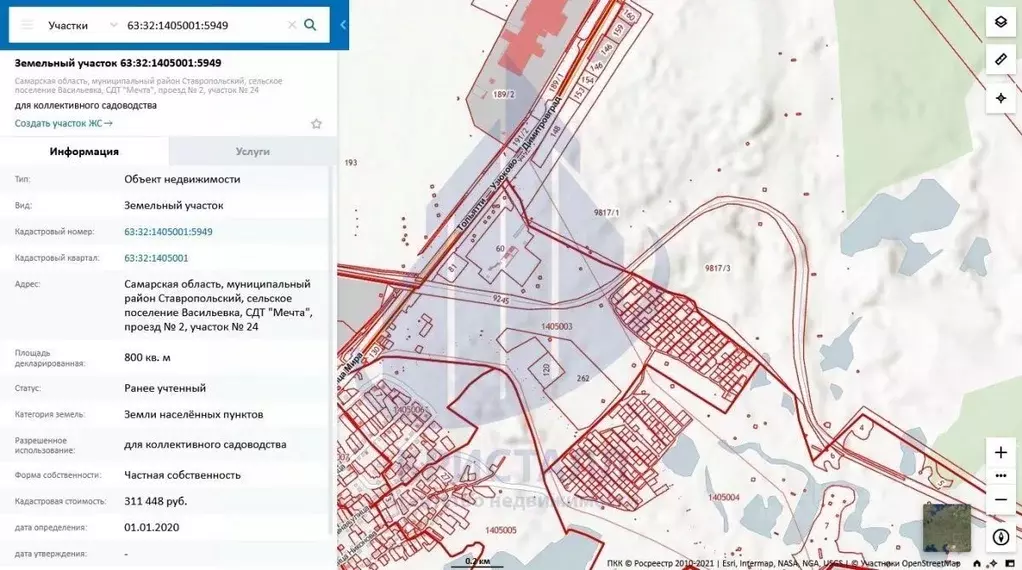Click the locate-me crosshair icon
The image size is (1022, 570).
(x=1000, y=98)
